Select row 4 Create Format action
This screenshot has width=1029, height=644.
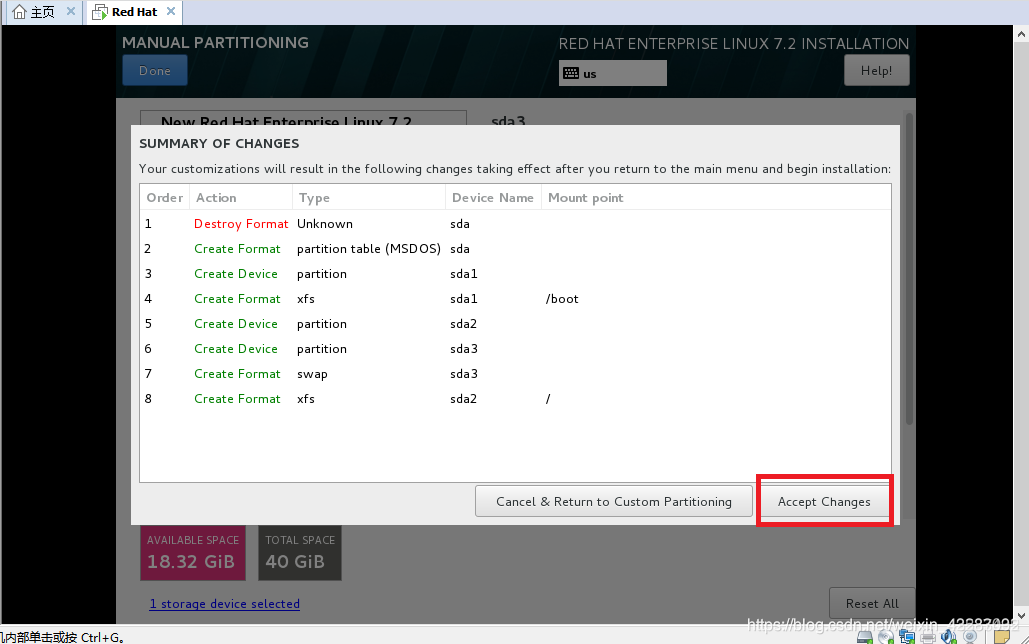click(x=237, y=299)
